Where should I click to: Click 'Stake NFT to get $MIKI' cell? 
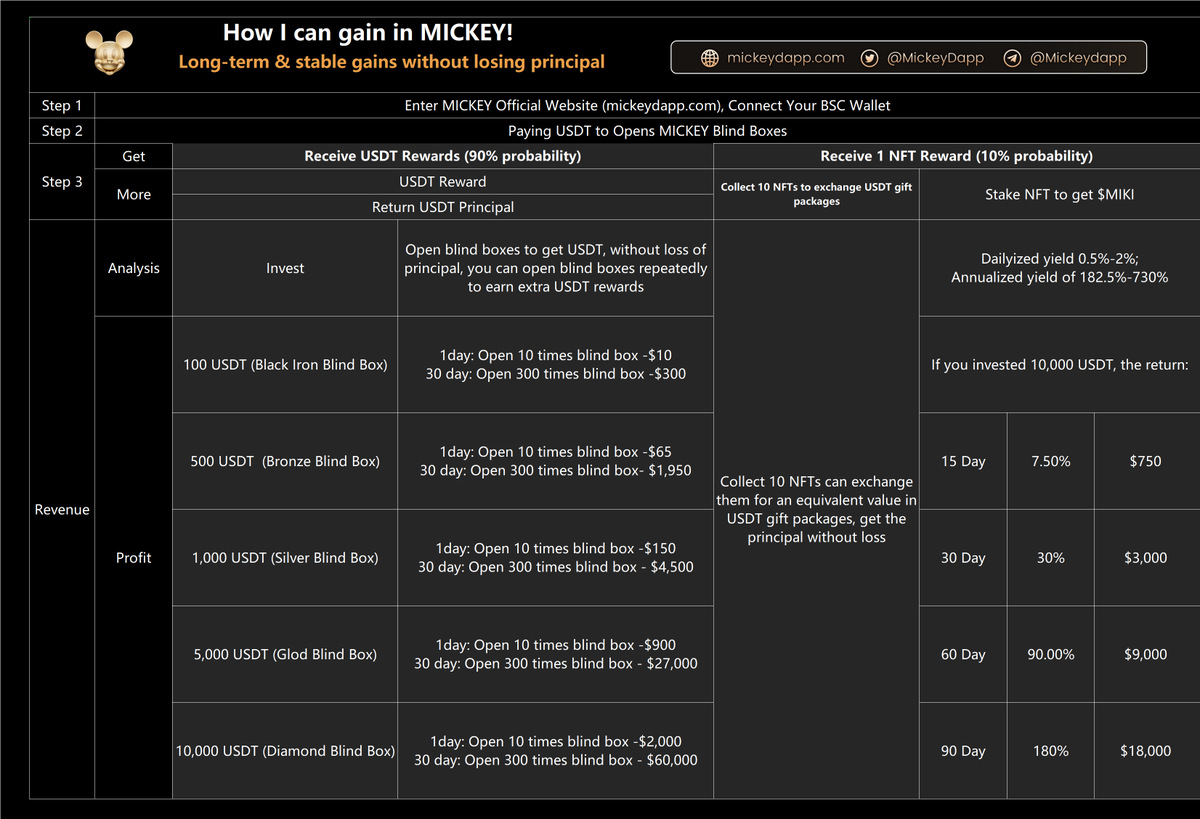tap(1059, 194)
